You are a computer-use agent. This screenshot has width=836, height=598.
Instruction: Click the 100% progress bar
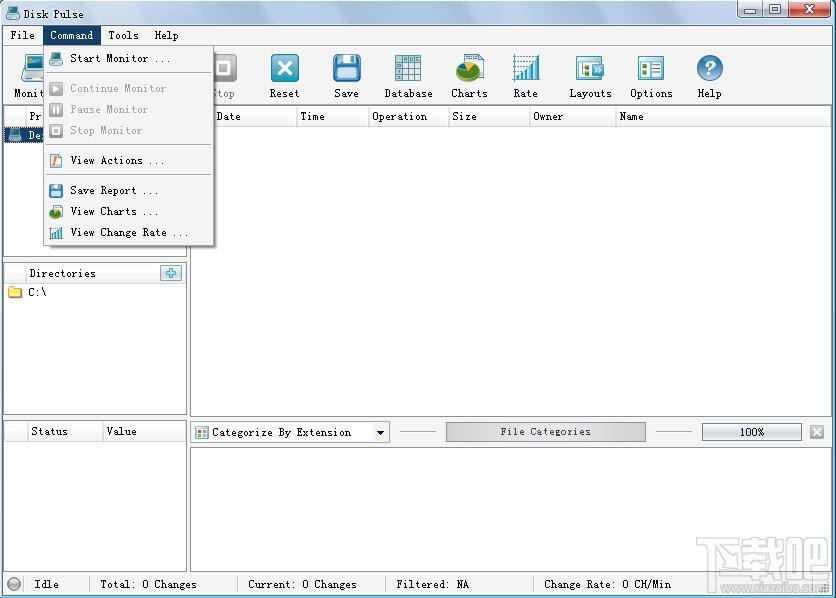coord(751,432)
